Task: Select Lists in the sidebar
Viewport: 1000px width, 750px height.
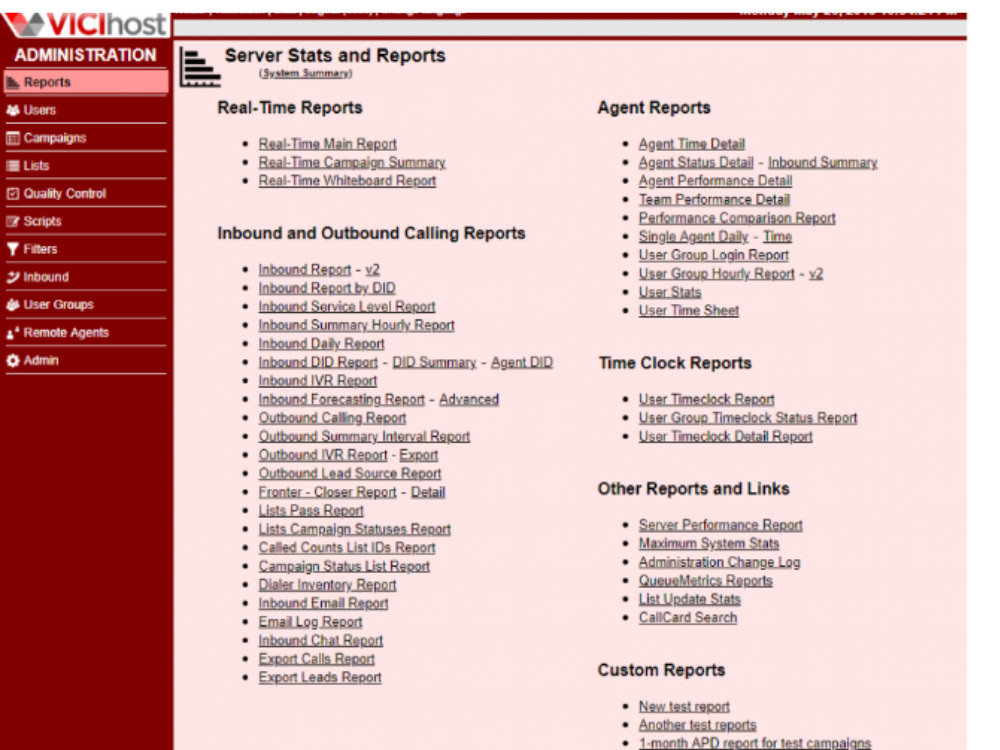Action: coord(86,166)
